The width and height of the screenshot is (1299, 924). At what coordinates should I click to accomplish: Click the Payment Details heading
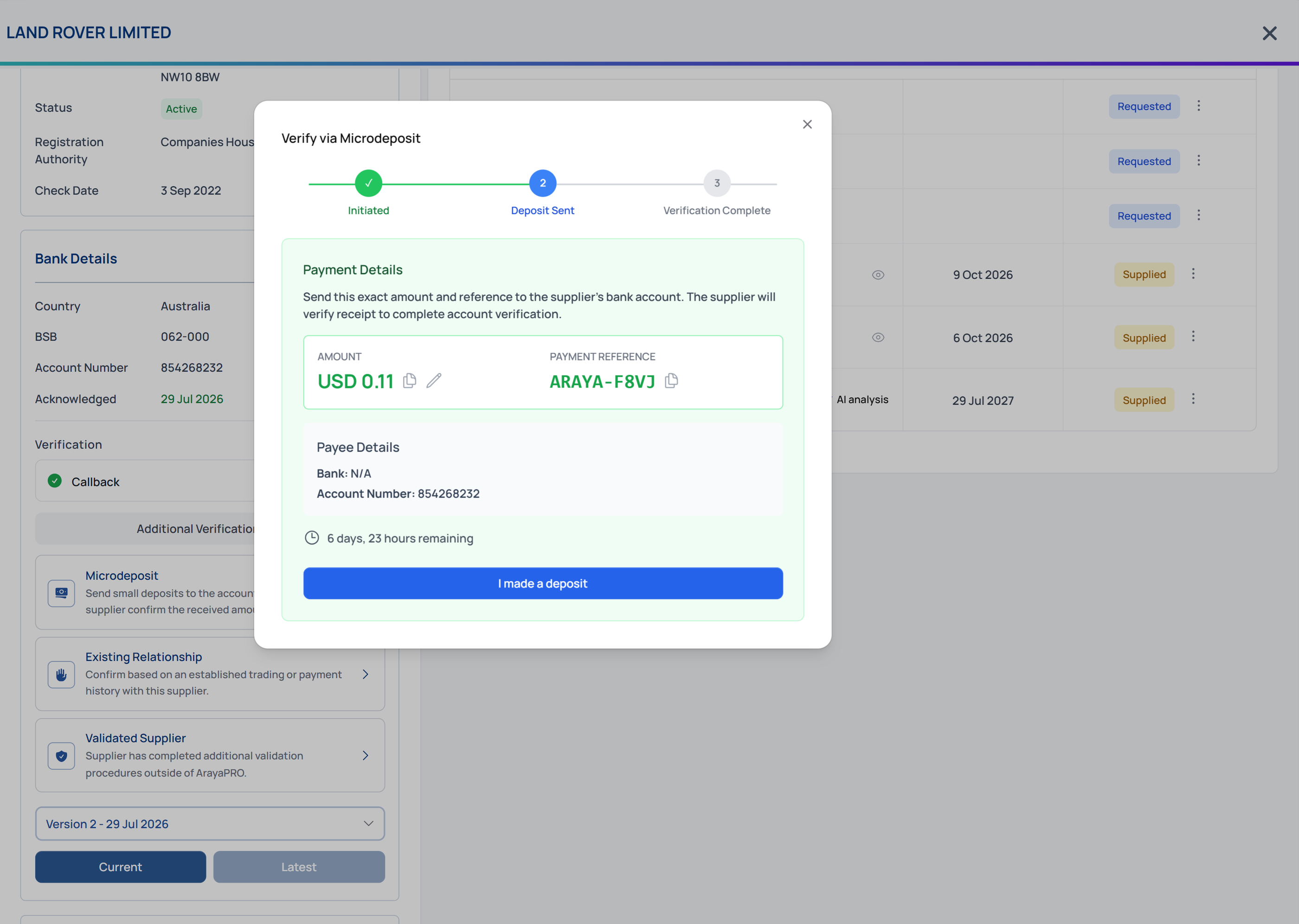pyautogui.click(x=353, y=269)
